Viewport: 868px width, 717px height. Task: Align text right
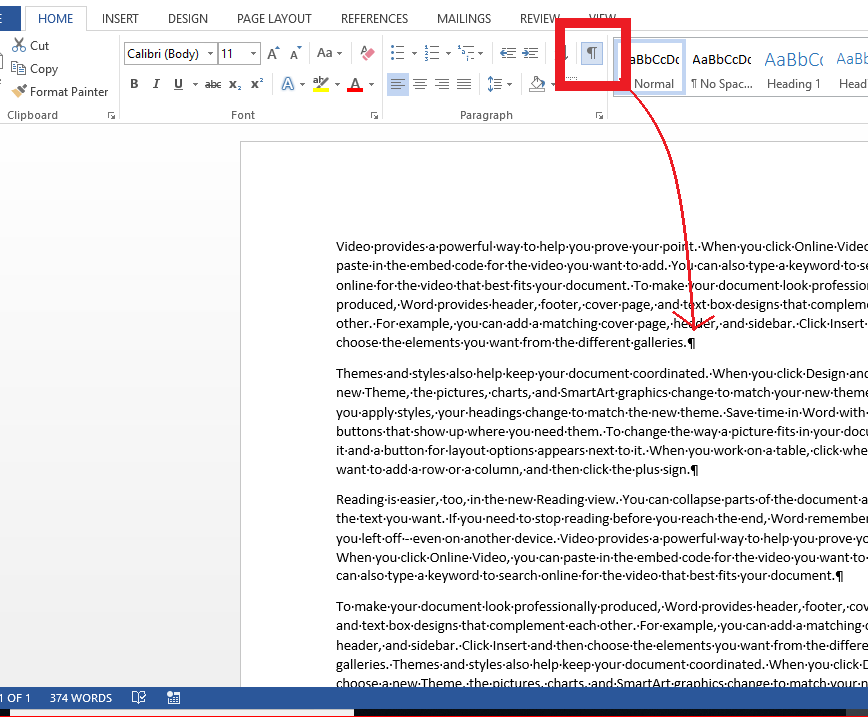coord(442,84)
